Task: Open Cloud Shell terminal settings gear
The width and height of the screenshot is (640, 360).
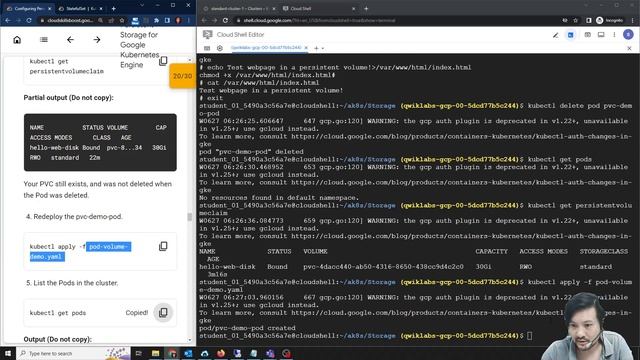Action: [x=220, y=48]
